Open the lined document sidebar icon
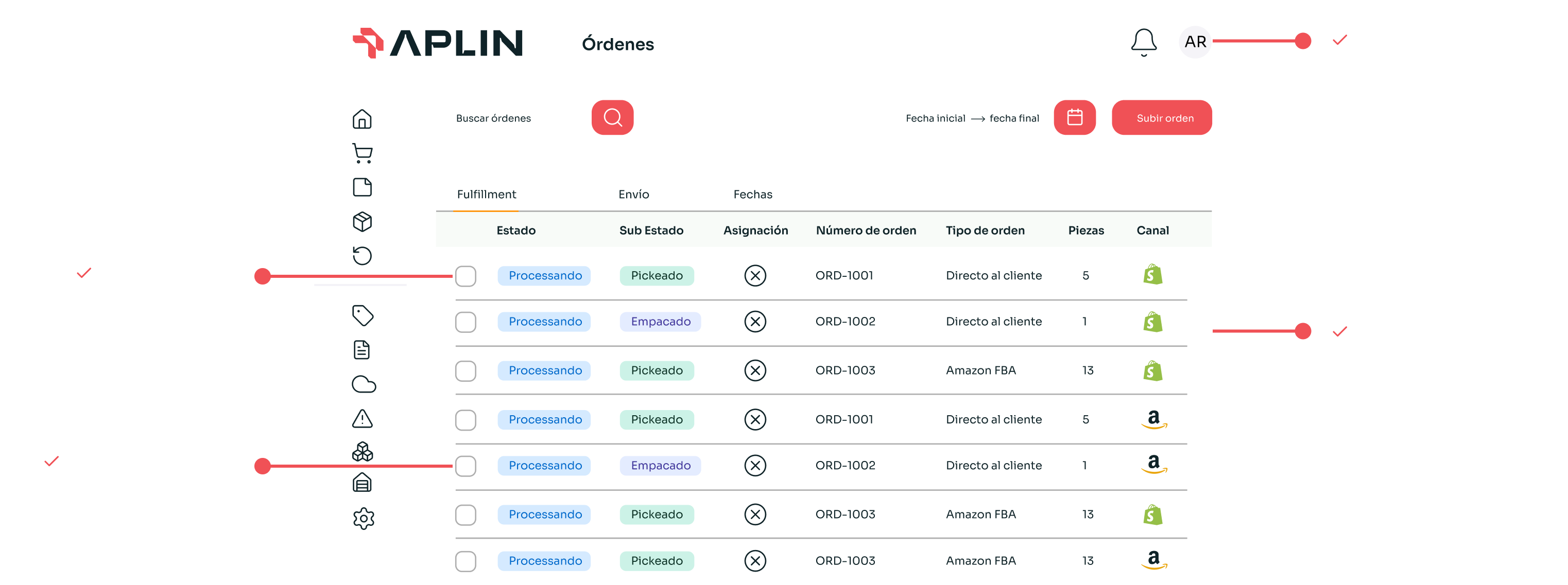Viewport: 1568px width, 585px height. coord(362,350)
